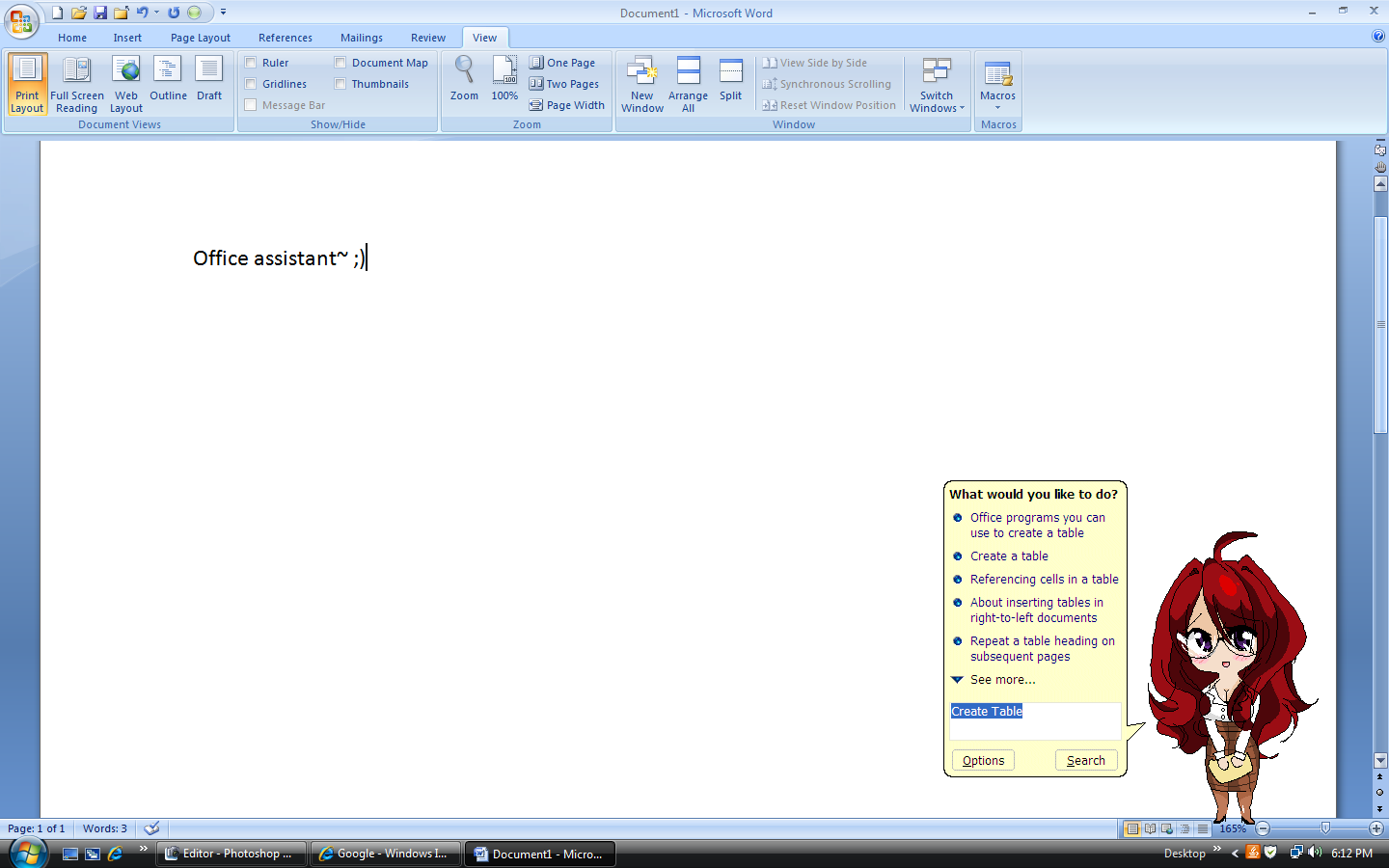Open the Page Layout tab
Image resolution: width=1389 pixels, height=868 pixels.
[201, 38]
